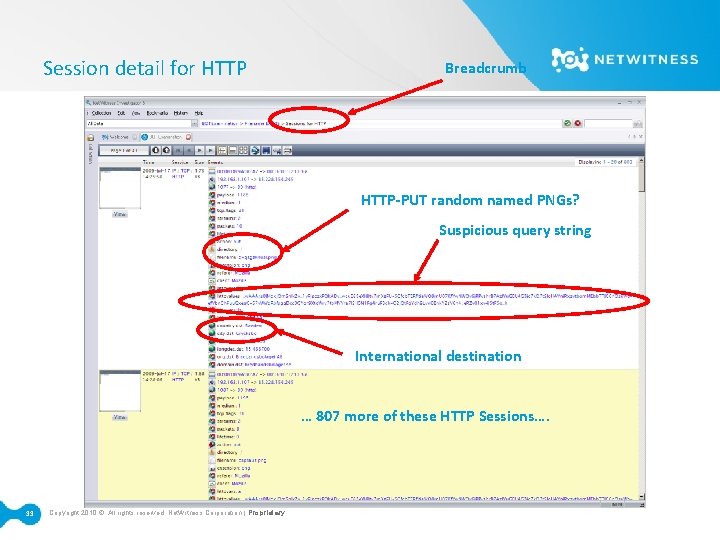
Task: Click the red stop icon beside the breadcrumb bar
Action: point(578,123)
